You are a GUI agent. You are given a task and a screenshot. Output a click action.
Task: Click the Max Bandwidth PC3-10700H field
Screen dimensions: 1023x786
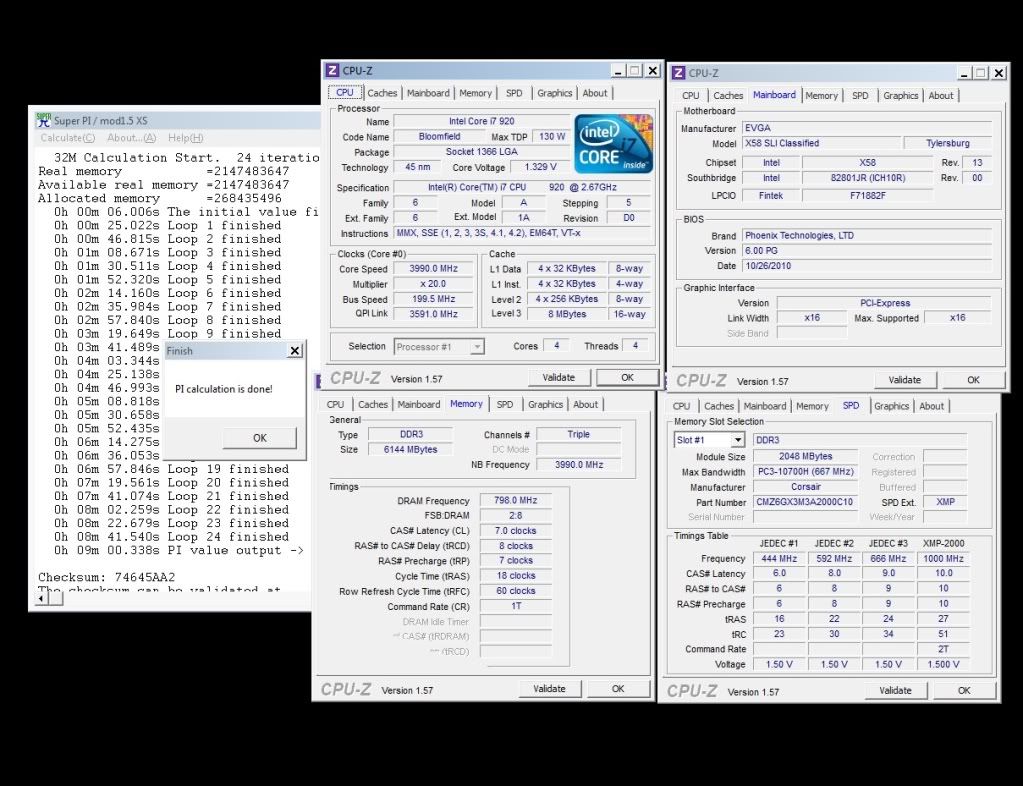click(806, 472)
